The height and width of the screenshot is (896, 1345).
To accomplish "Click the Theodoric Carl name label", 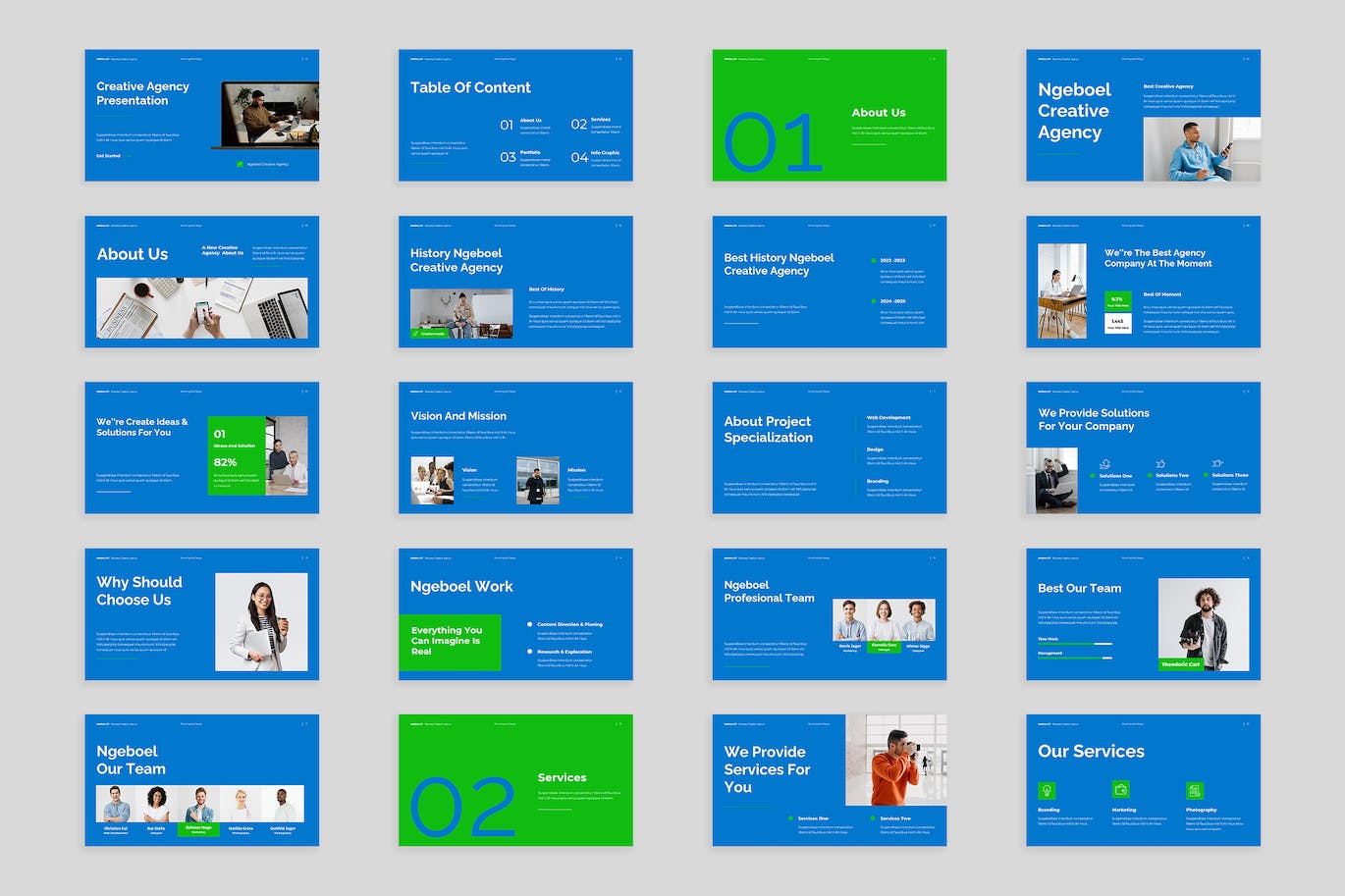I will tap(1180, 664).
